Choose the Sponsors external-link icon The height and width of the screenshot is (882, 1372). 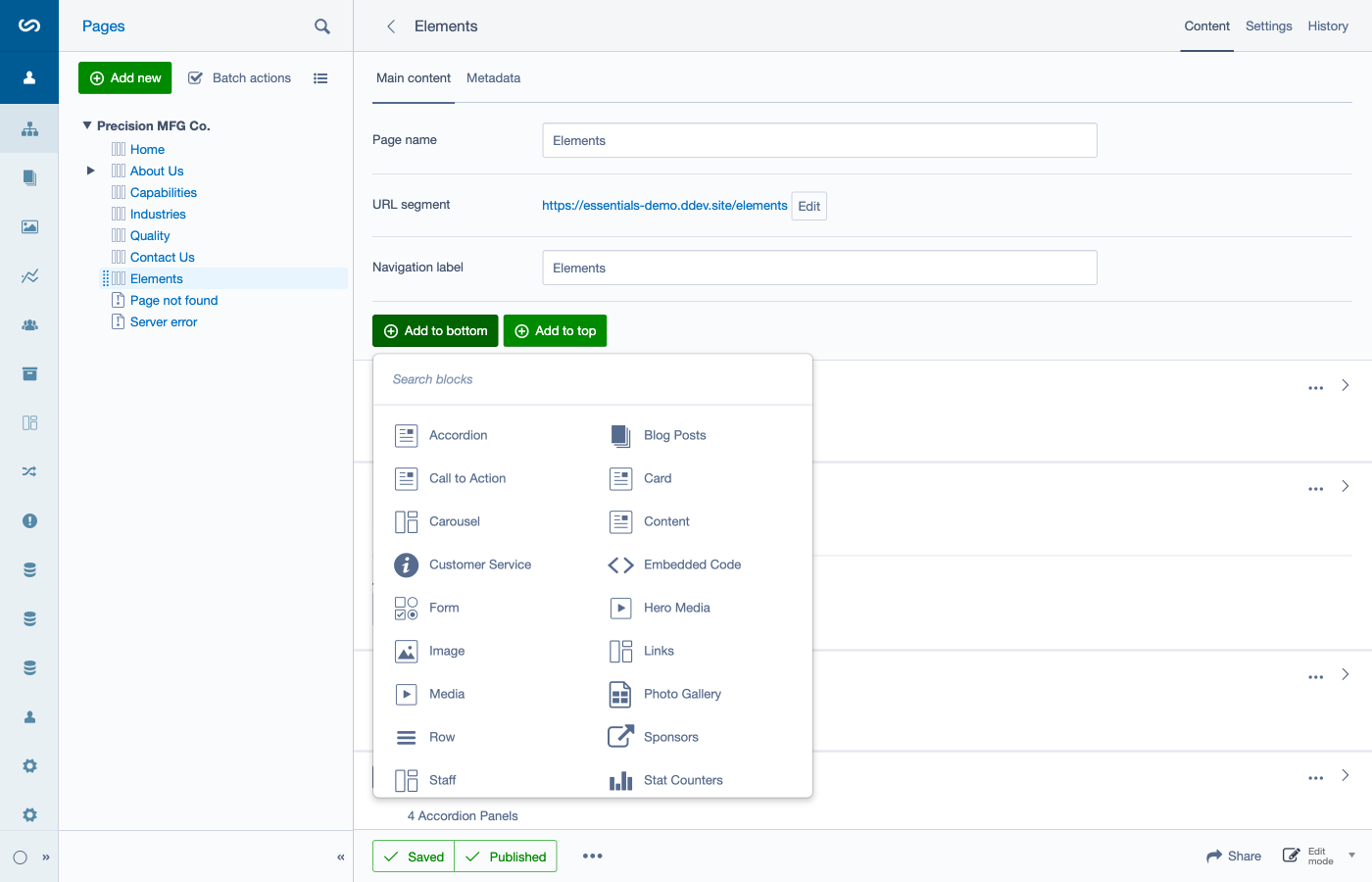pyautogui.click(x=620, y=737)
